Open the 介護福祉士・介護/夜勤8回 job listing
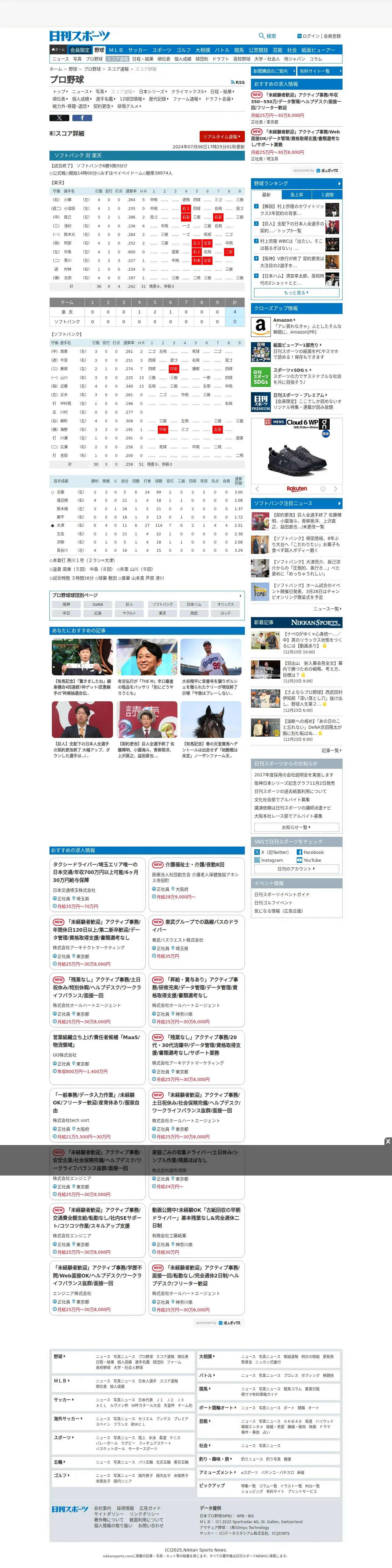392x1568 pixels. coord(197,884)
